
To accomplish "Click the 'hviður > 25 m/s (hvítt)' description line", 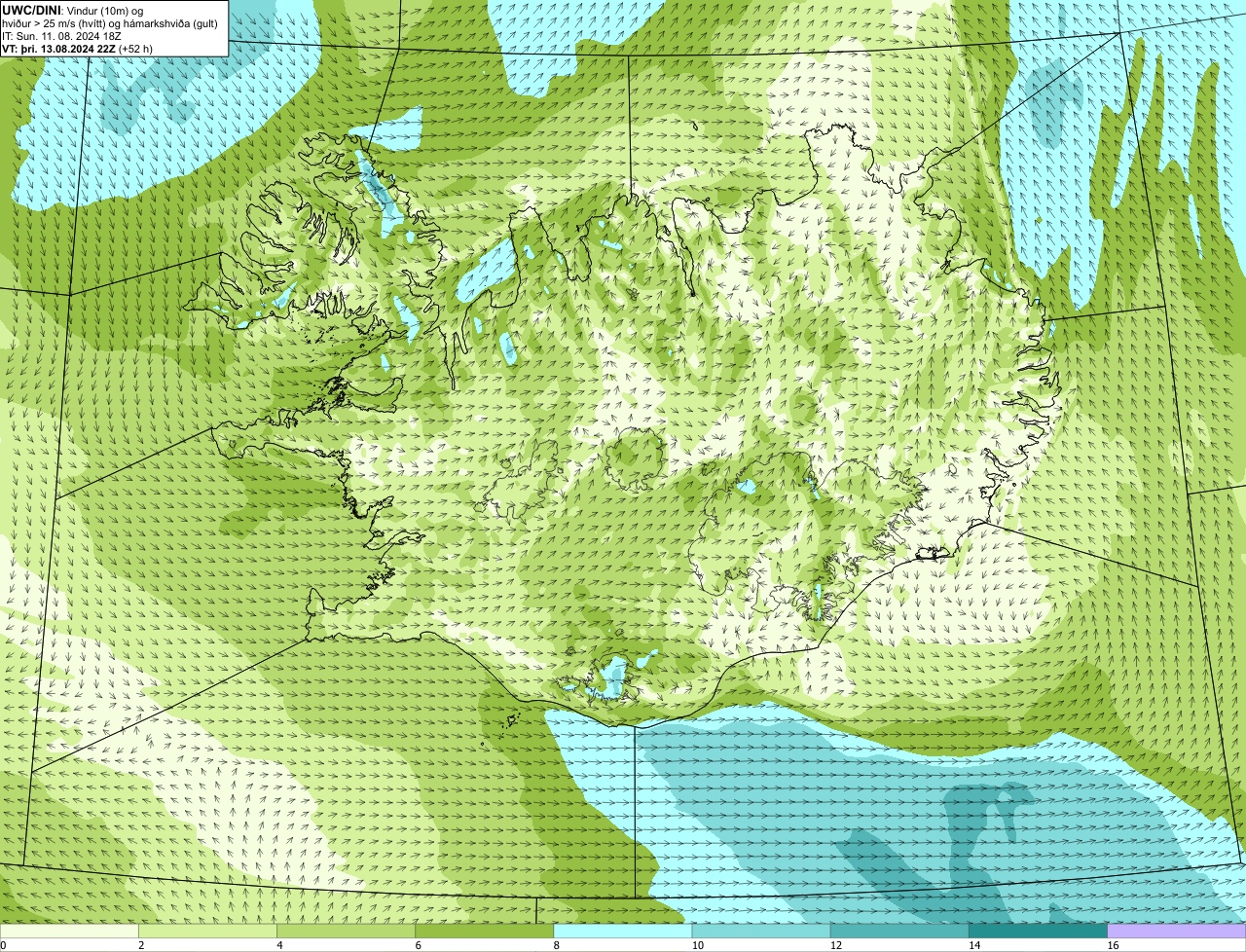I will (x=109, y=22).
